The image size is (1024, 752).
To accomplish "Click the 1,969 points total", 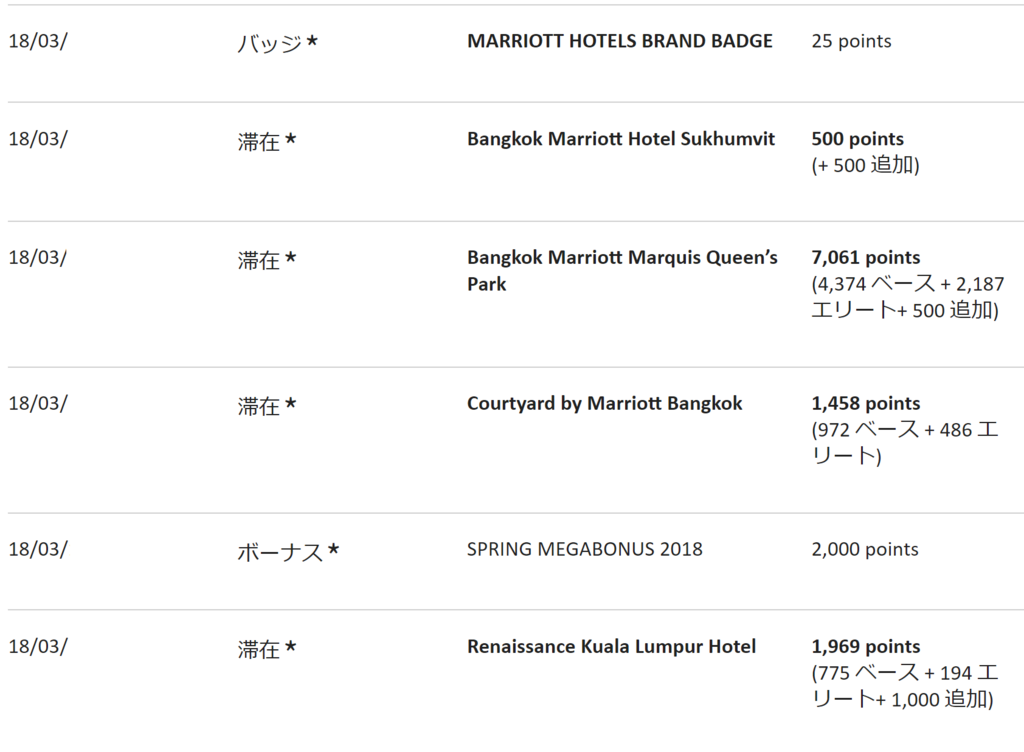I will 865,647.
